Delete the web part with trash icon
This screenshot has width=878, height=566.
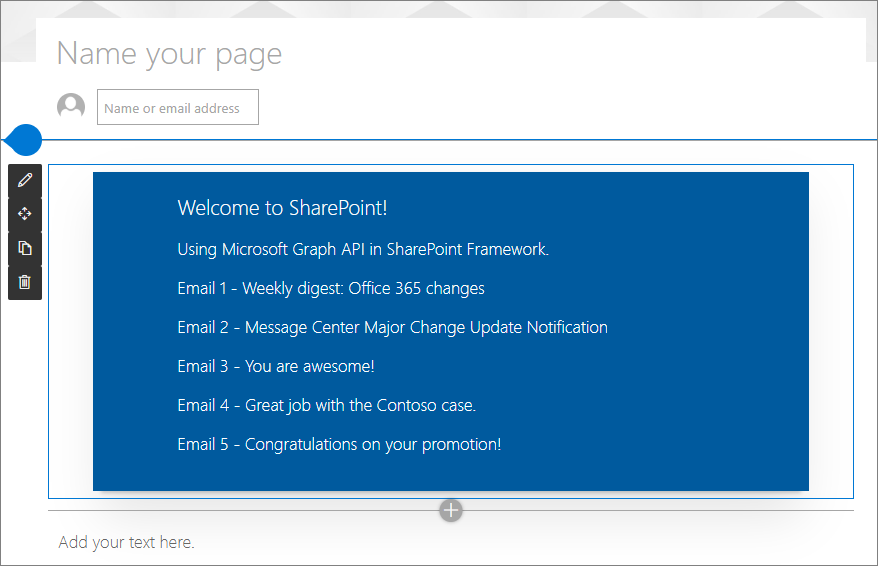click(x=25, y=282)
